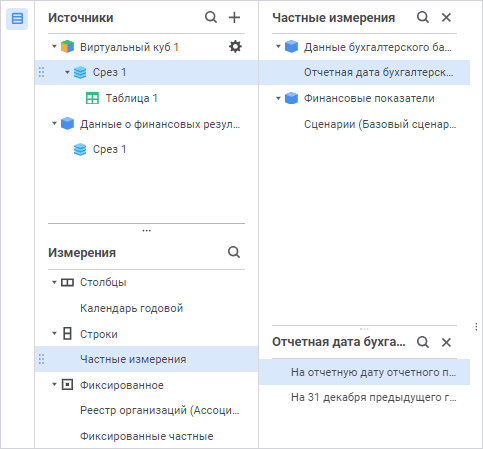Toggle the side panel list icon

click(x=17, y=19)
